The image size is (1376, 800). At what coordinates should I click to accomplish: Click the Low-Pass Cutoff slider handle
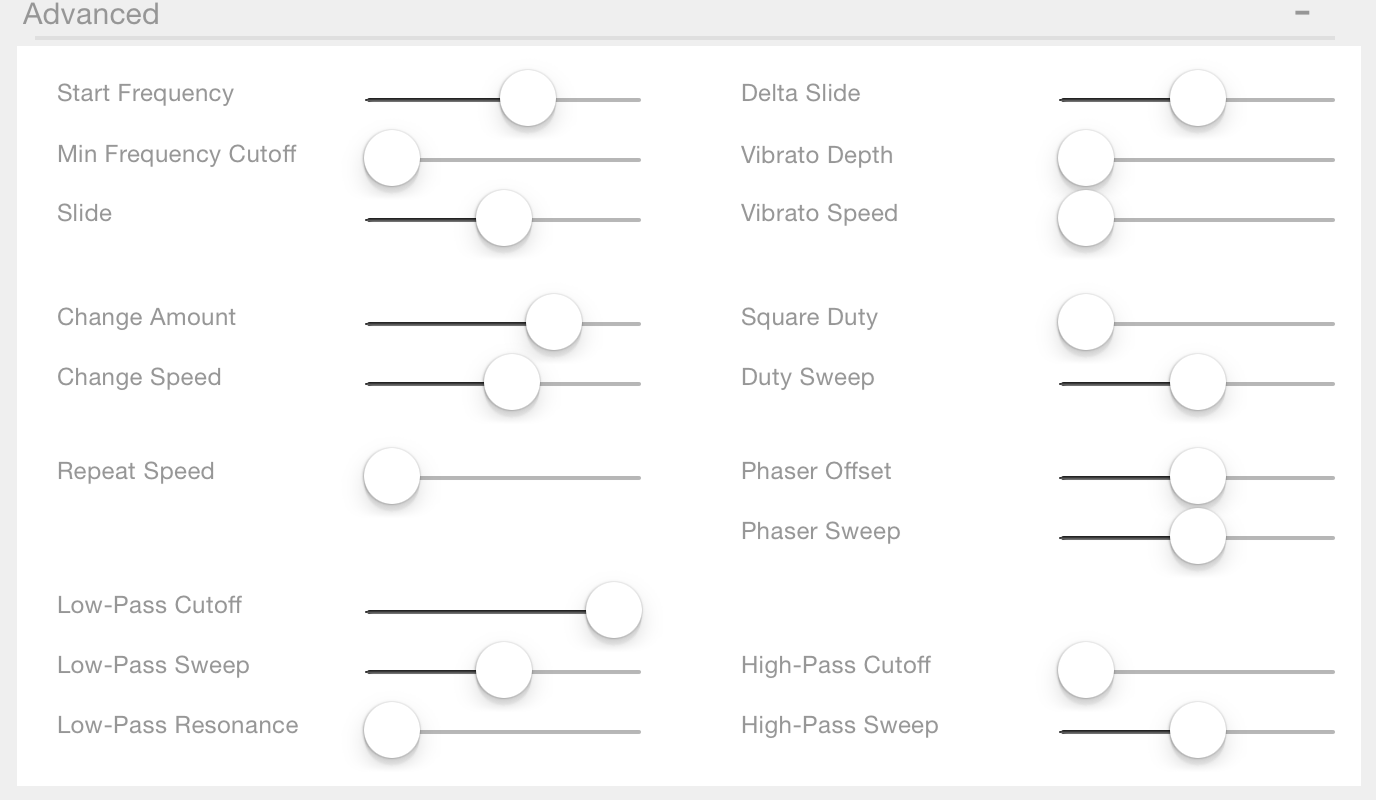click(613, 610)
